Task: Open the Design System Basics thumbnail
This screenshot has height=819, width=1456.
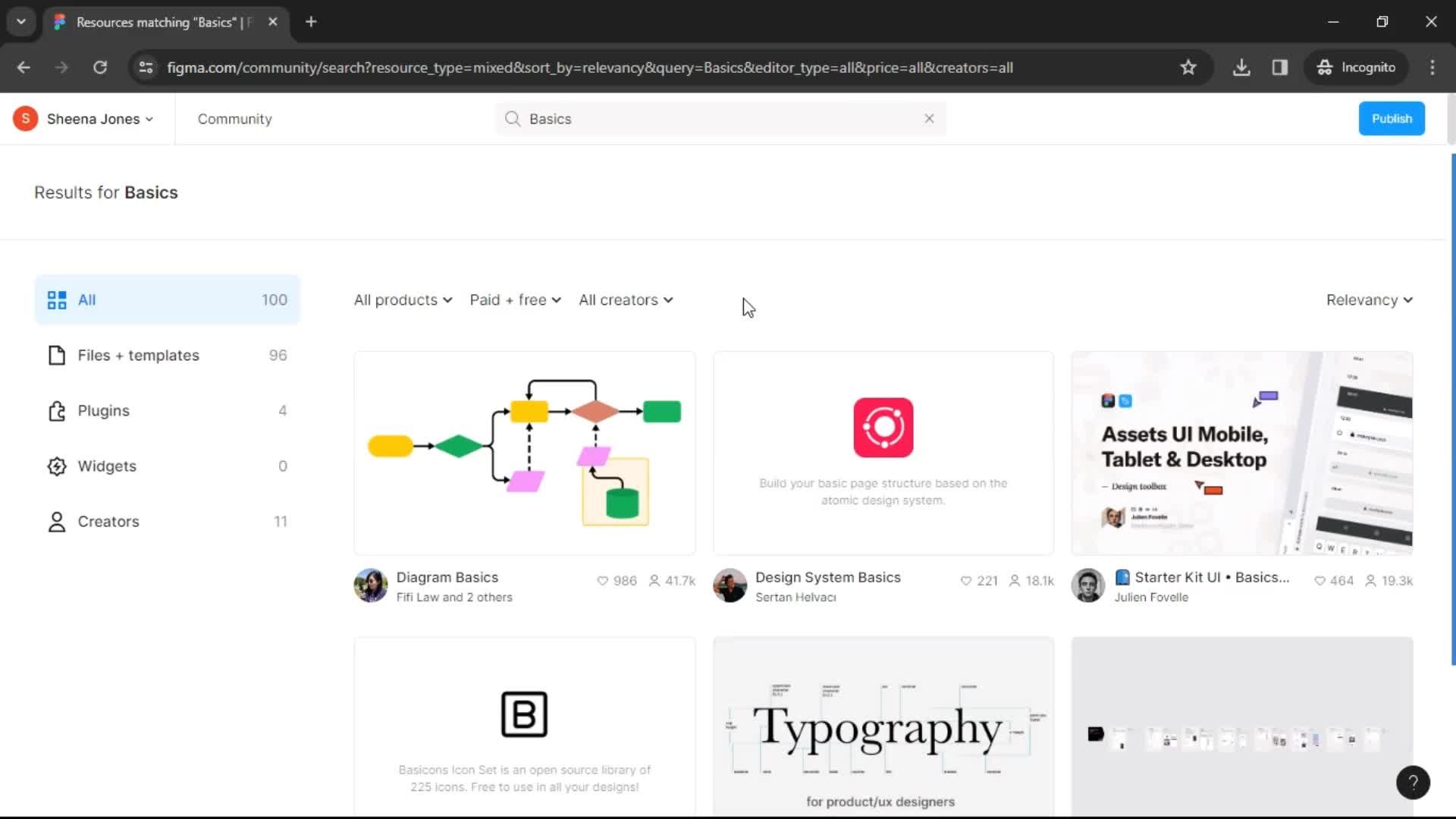Action: pos(883,453)
